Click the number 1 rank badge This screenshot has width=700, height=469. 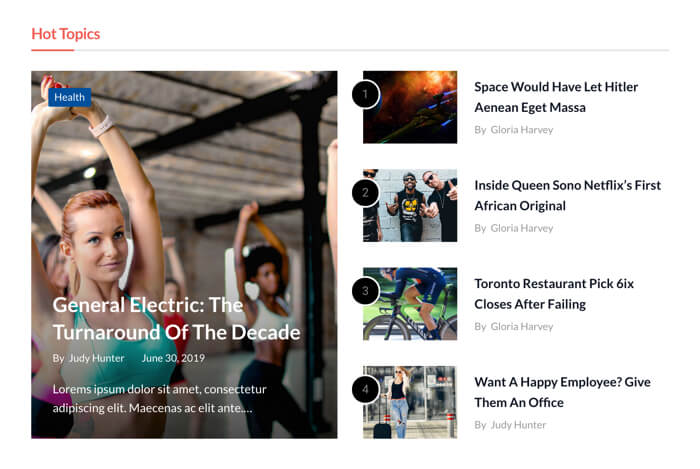[x=365, y=94]
